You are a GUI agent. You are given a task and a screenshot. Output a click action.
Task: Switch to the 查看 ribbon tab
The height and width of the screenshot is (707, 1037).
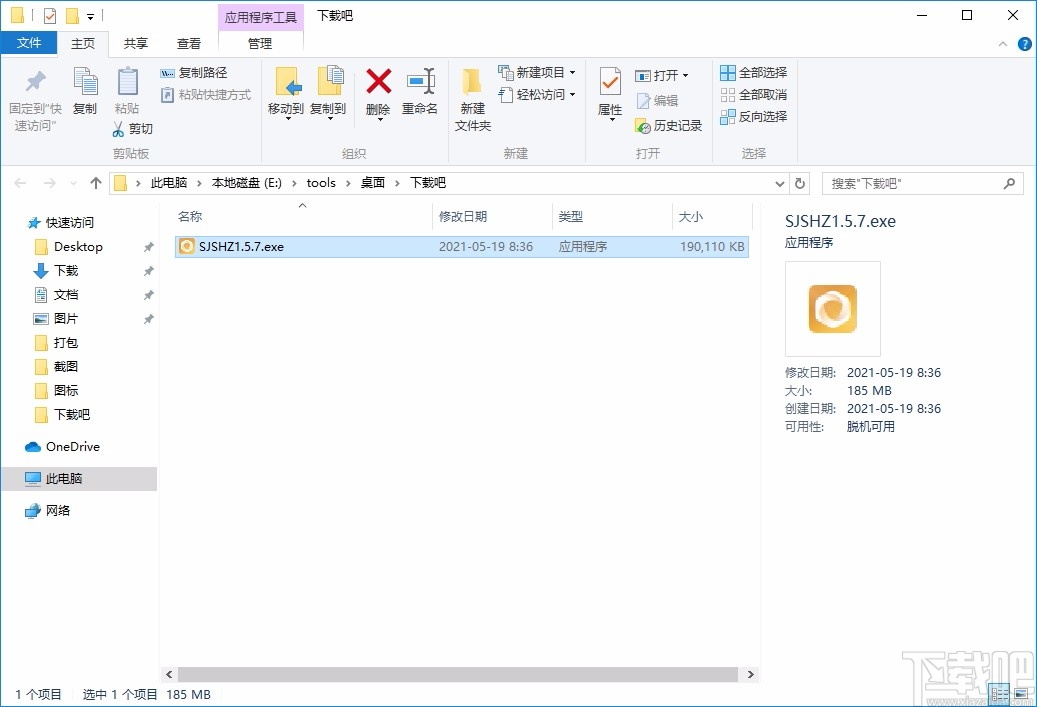point(189,43)
